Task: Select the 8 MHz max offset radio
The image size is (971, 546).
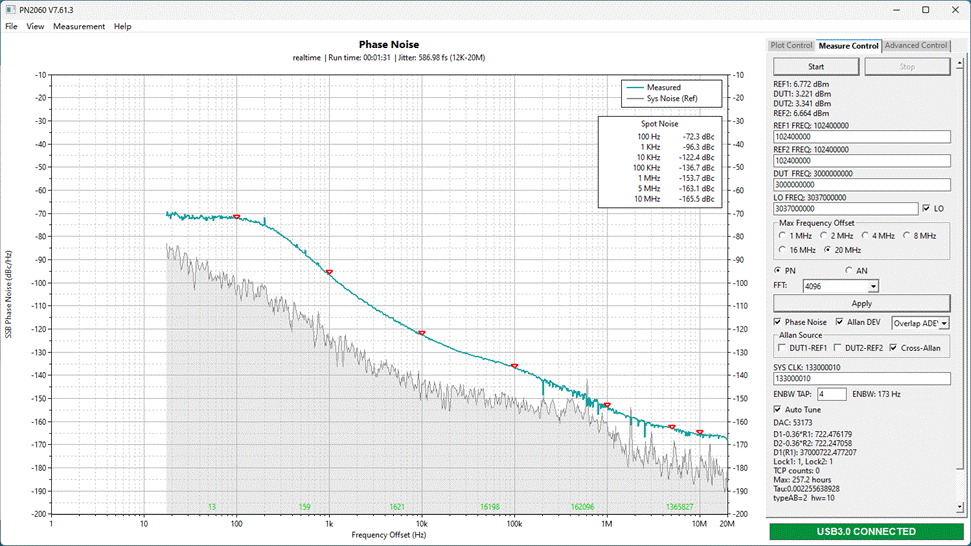Action: (x=907, y=236)
